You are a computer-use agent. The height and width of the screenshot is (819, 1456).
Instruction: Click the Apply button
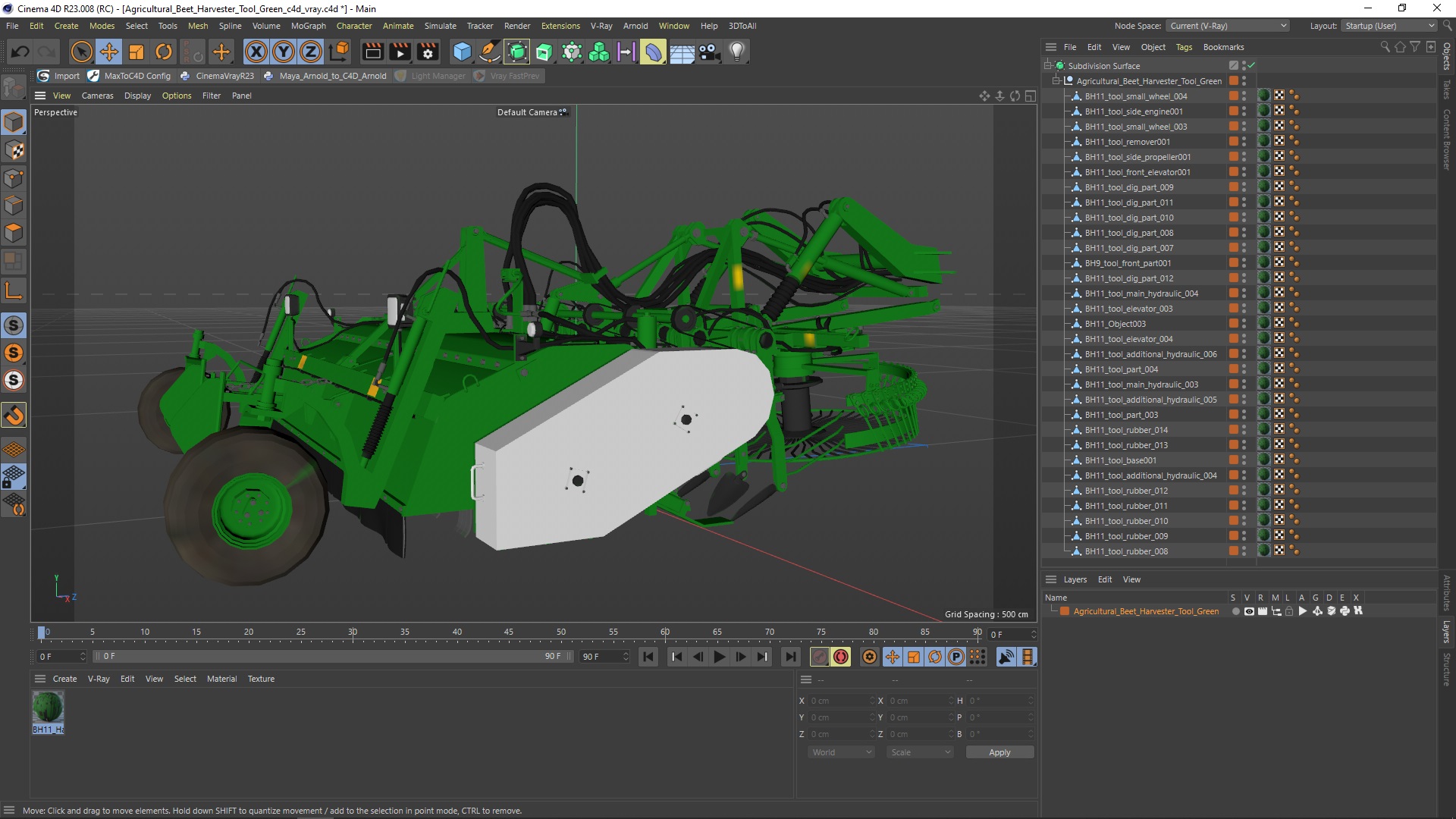999,752
